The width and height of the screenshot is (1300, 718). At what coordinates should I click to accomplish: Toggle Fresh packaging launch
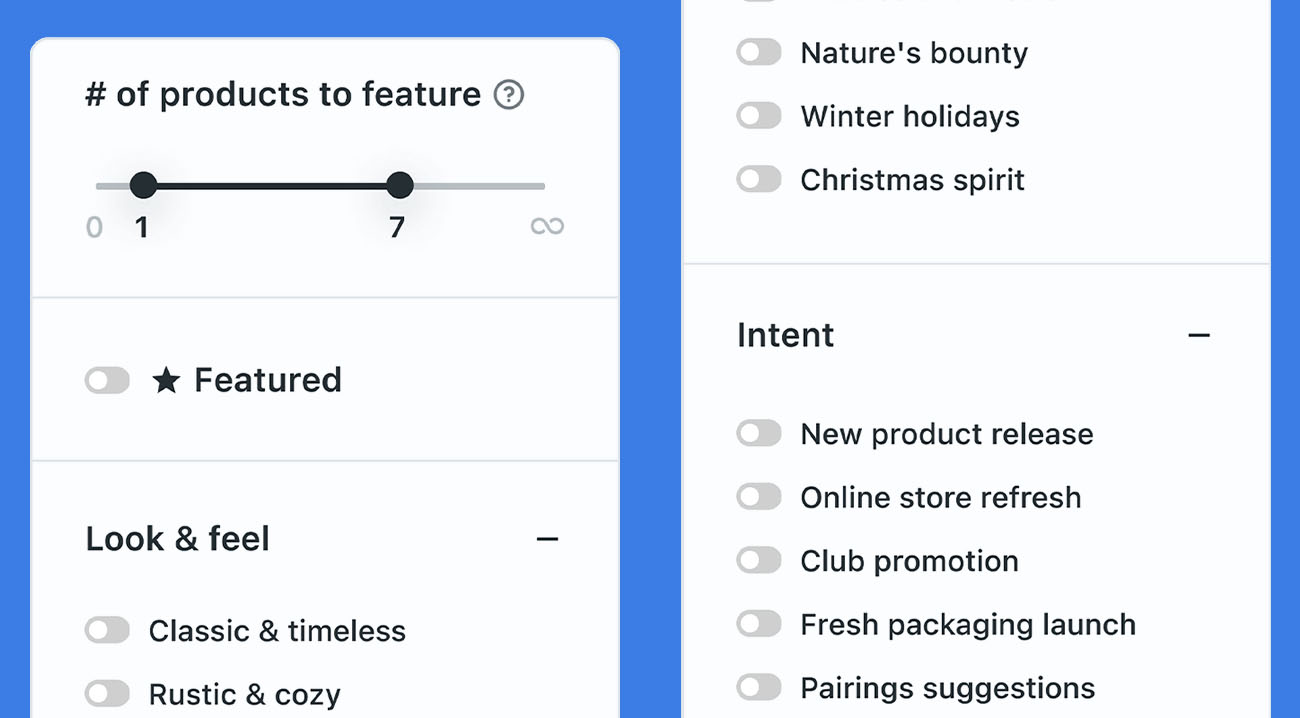(759, 623)
